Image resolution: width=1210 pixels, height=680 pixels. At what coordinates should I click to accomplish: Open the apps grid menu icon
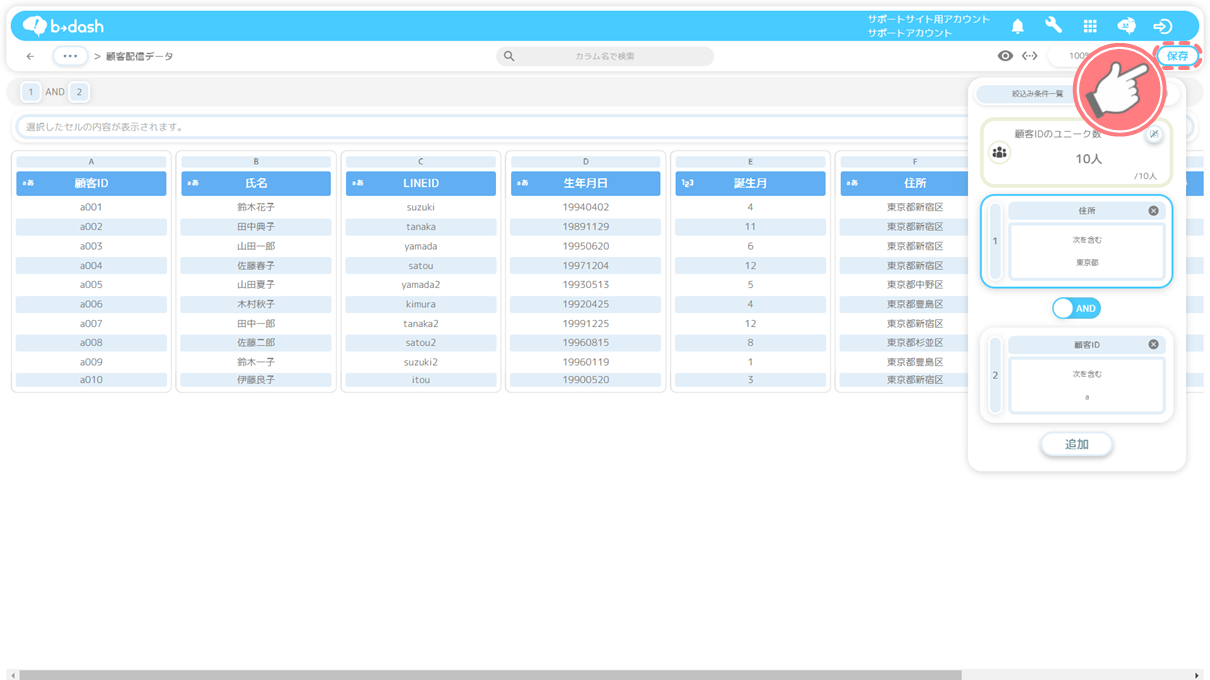1090,26
